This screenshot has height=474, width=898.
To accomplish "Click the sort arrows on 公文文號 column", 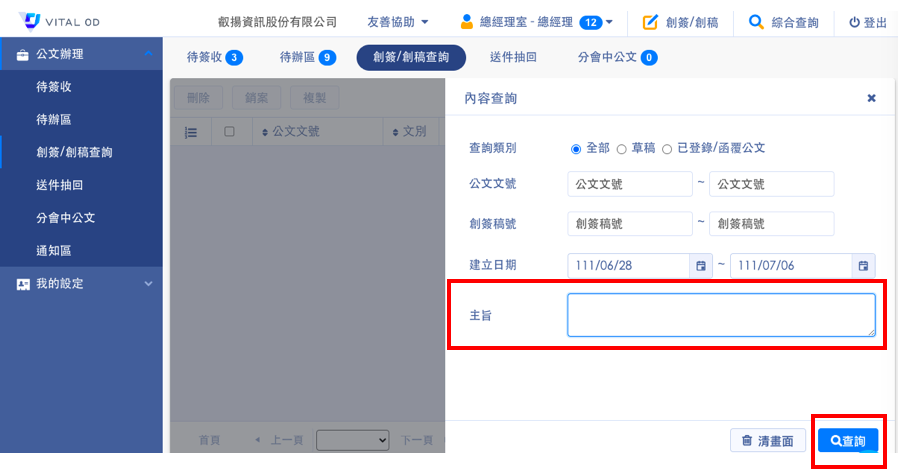I will click(x=265, y=132).
